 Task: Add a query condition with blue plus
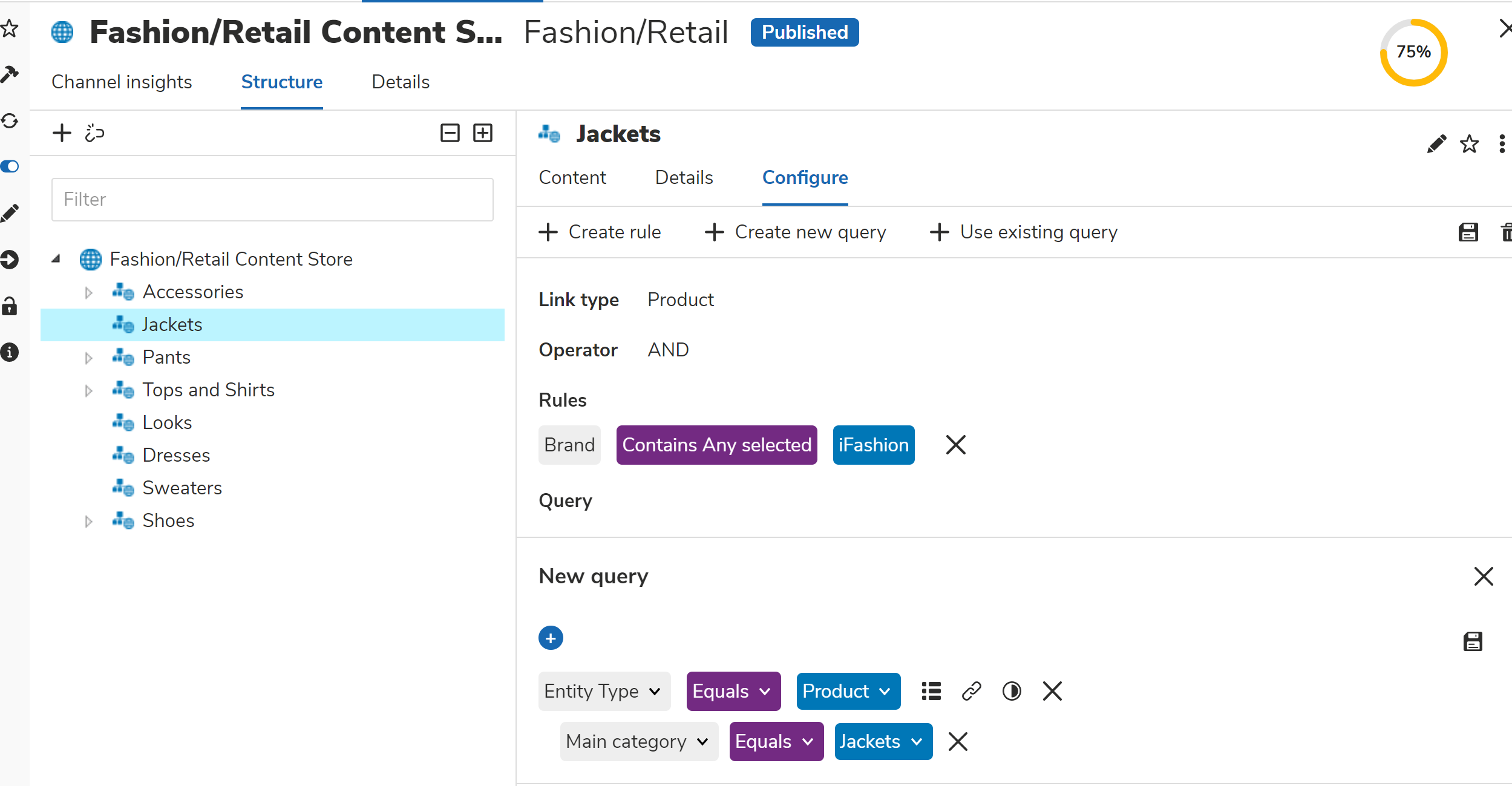(551, 638)
